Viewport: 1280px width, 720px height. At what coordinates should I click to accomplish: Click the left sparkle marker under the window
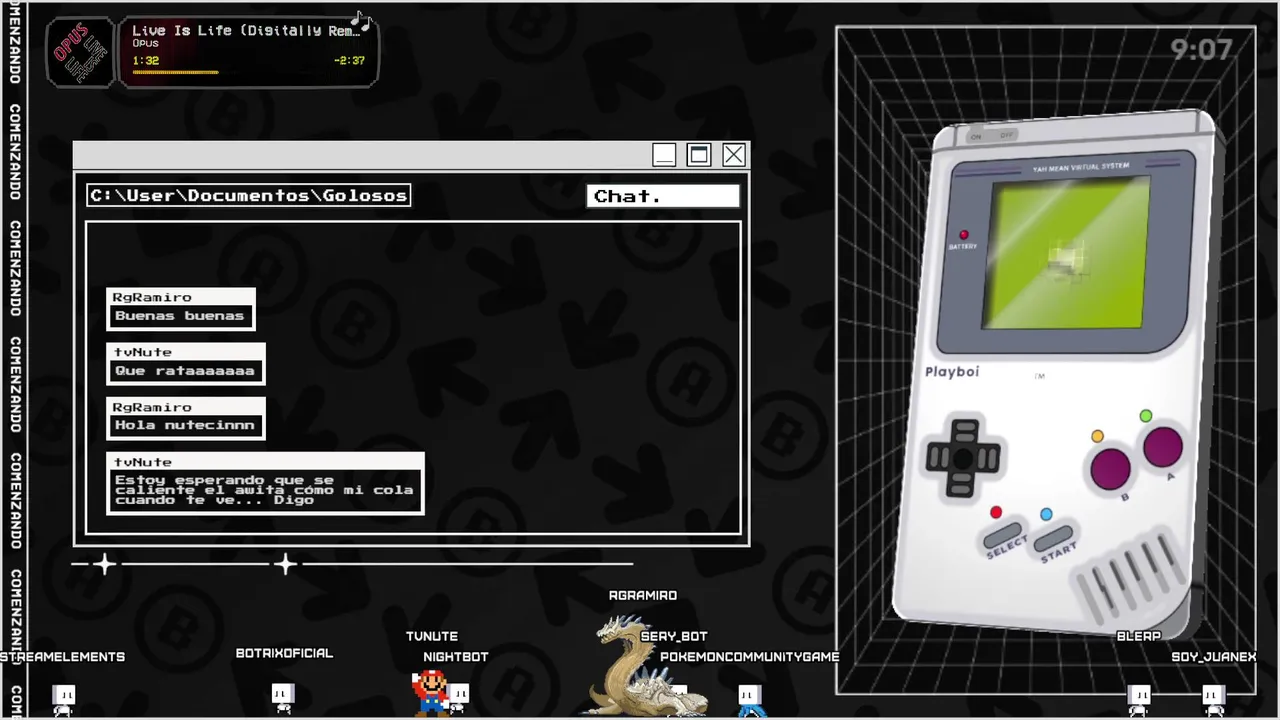[104, 565]
